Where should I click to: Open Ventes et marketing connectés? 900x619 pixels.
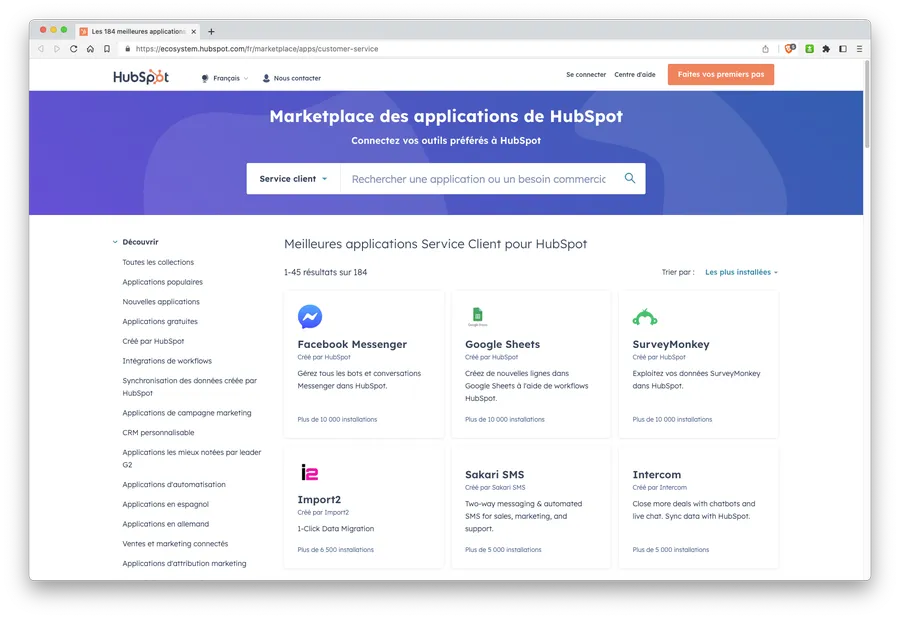coord(175,544)
